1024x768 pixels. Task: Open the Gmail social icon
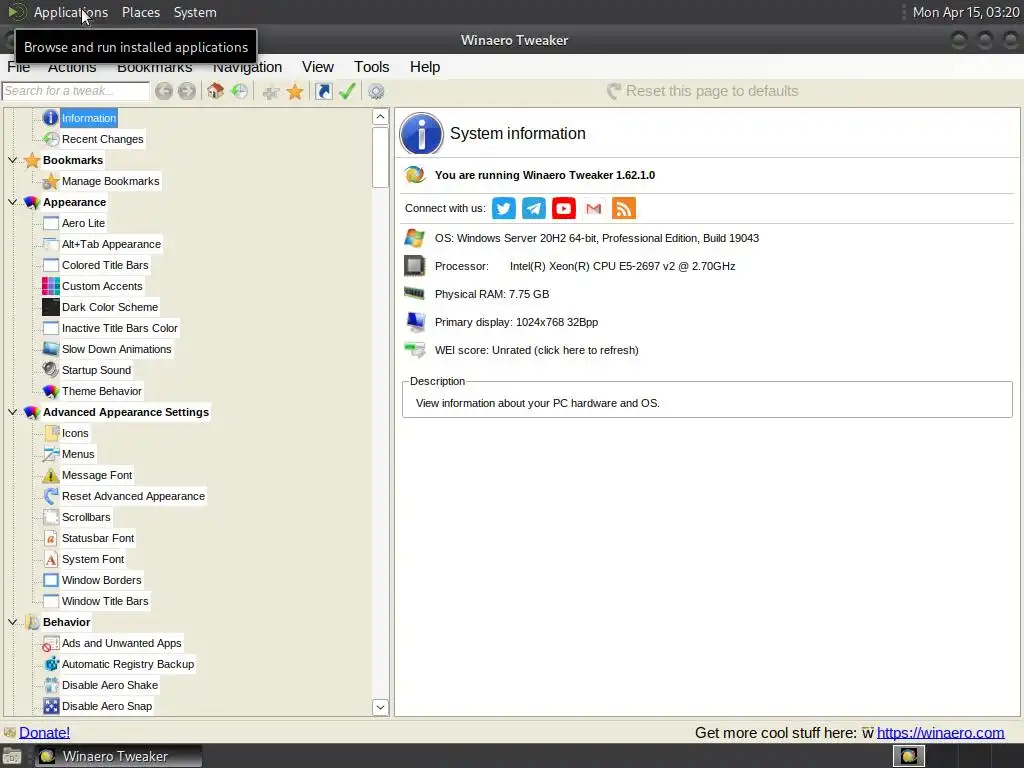click(x=594, y=208)
